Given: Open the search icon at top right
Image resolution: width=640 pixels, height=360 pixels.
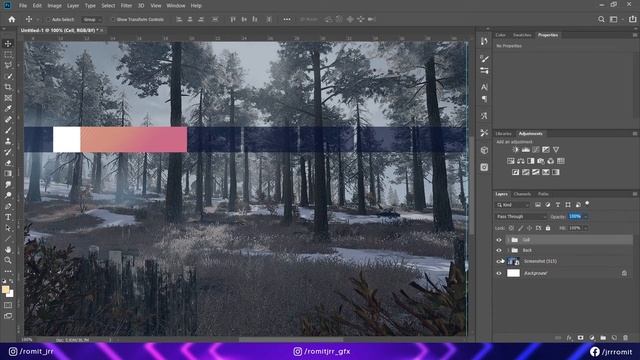Looking at the screenshot, I should [x=601, y=19].
